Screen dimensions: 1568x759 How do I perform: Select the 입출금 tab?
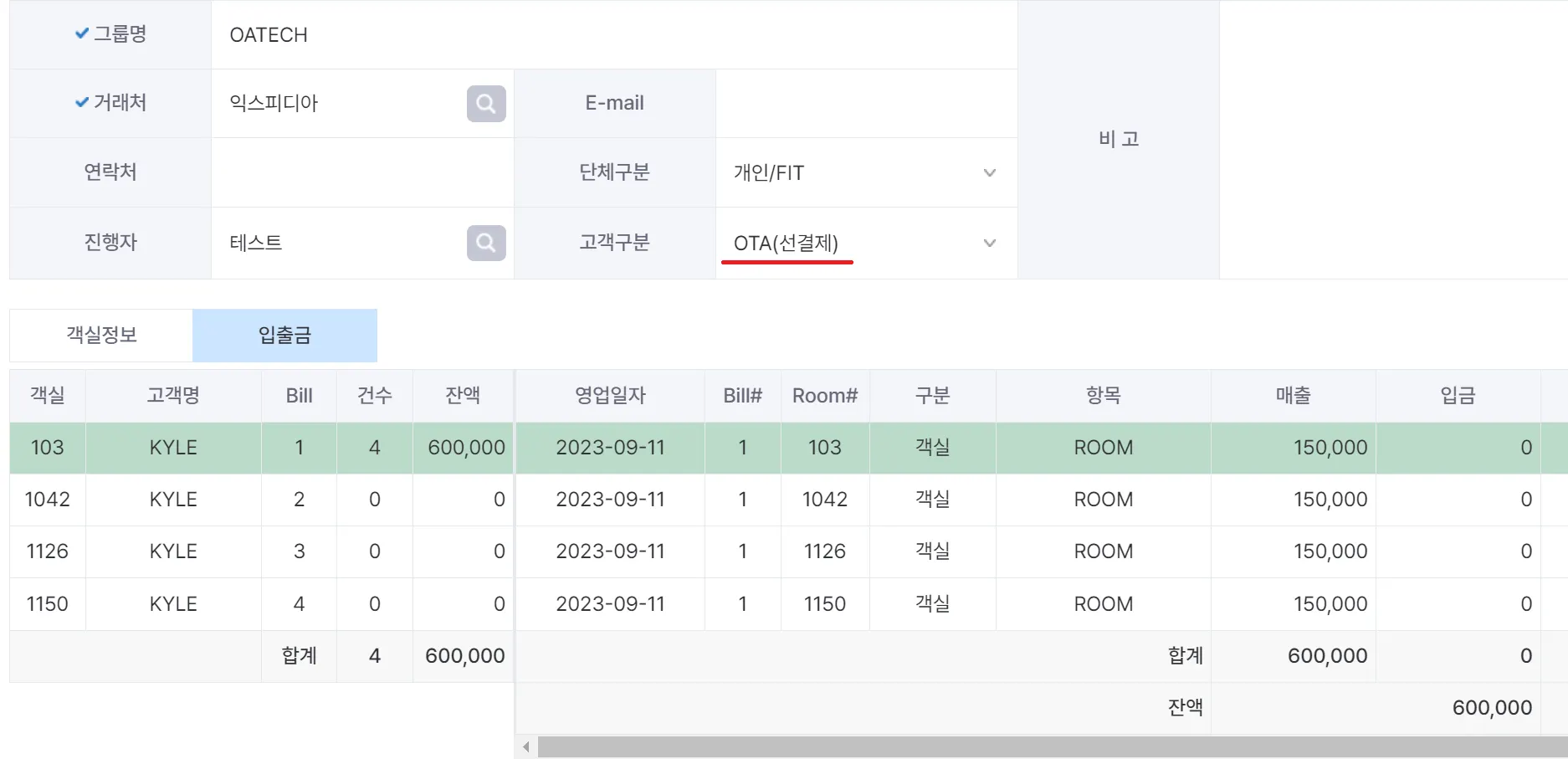(284, 336)
